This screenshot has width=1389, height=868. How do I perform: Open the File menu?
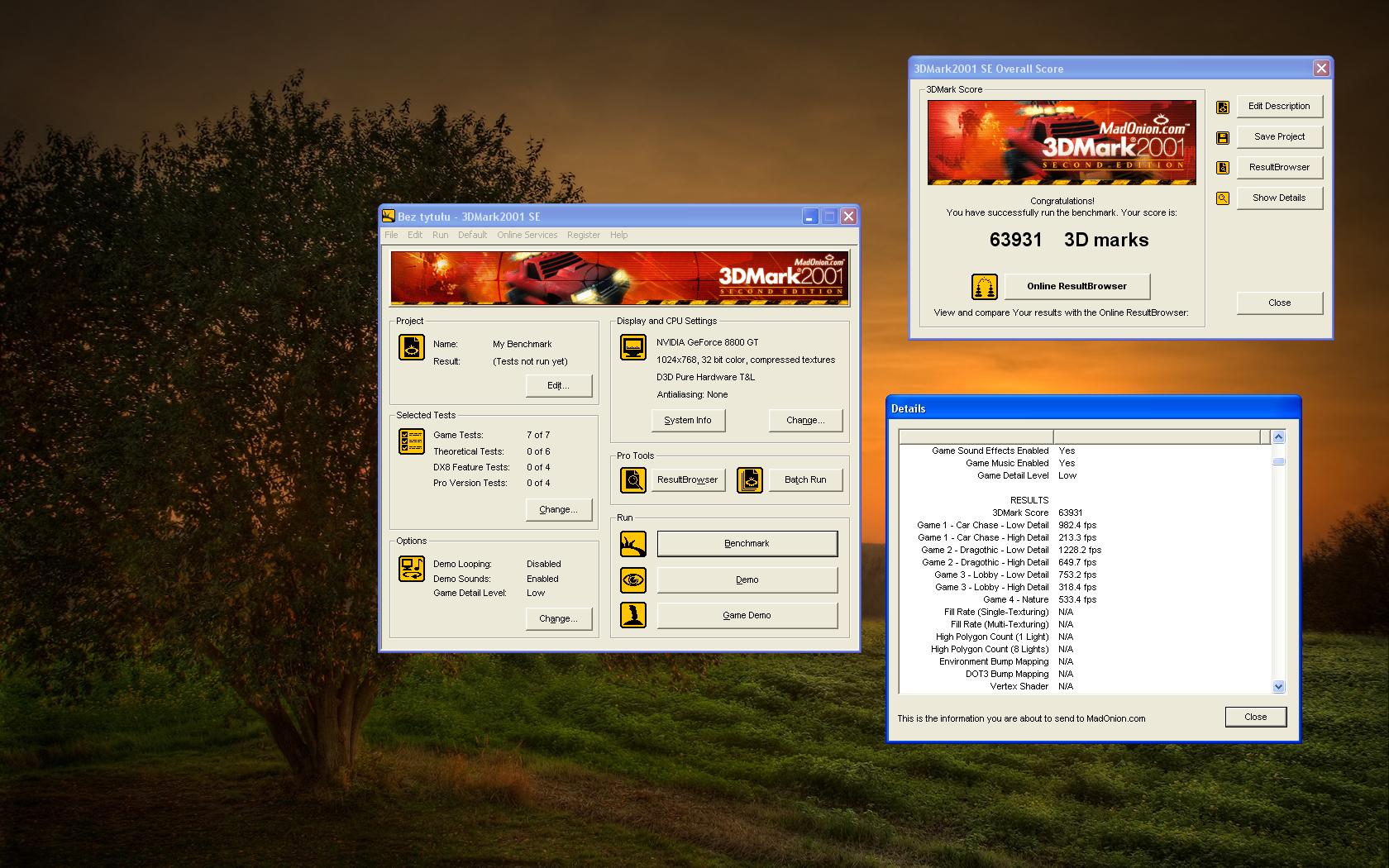pos(391,235)
